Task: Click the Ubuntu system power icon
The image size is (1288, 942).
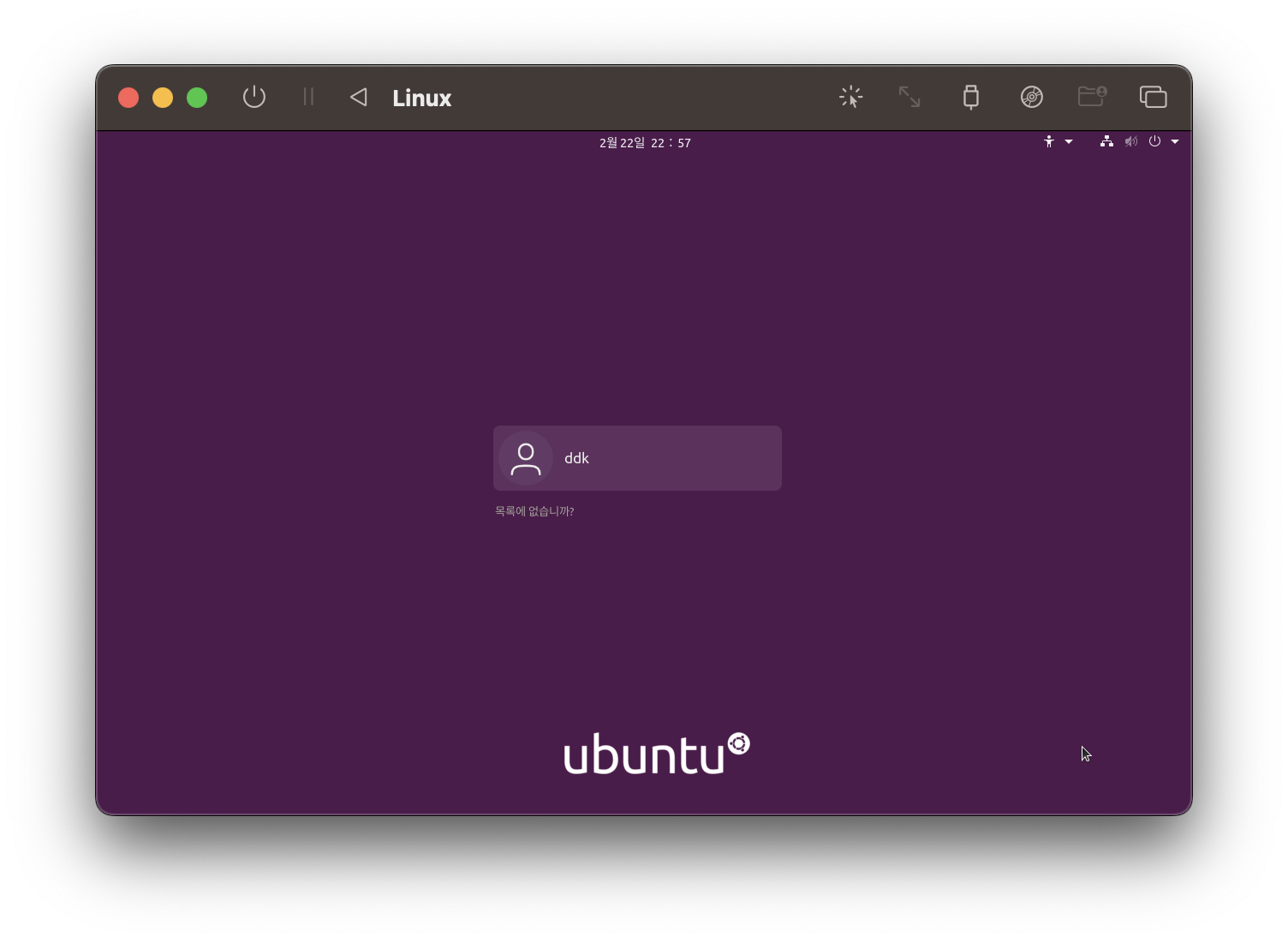Action: click(x=1154, y=141)
